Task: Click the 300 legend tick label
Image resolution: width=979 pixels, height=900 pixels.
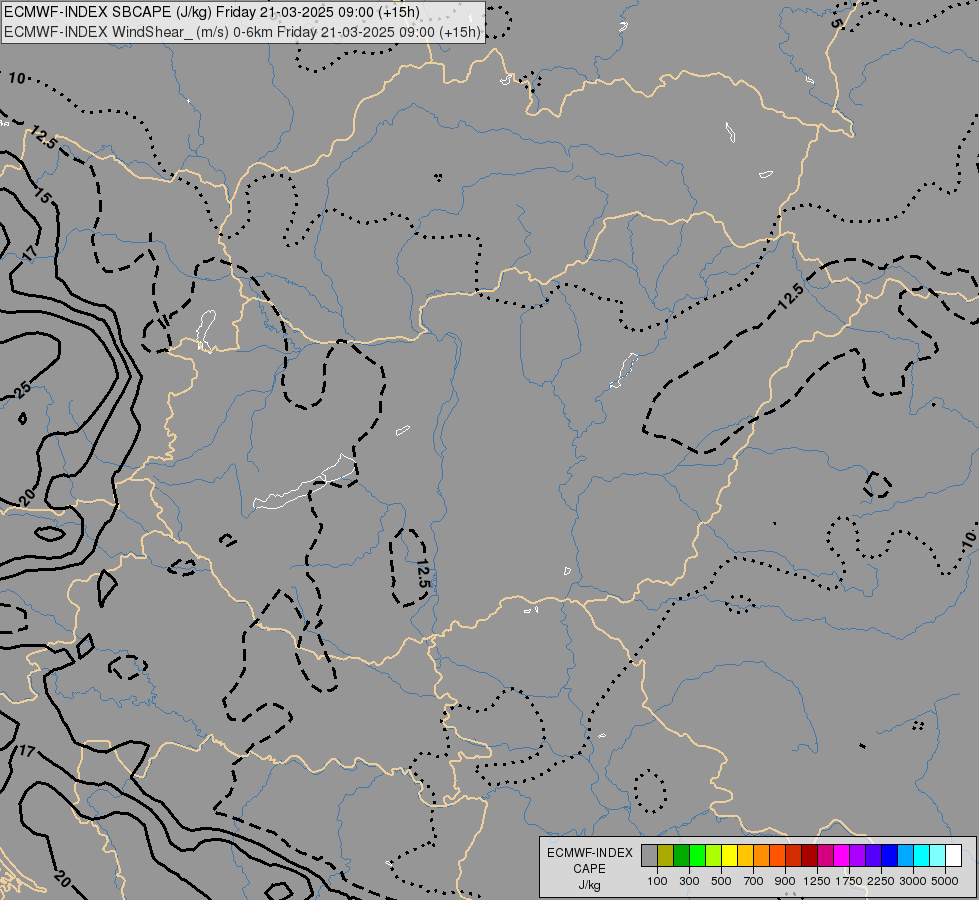Action: [x=689, y=881]
